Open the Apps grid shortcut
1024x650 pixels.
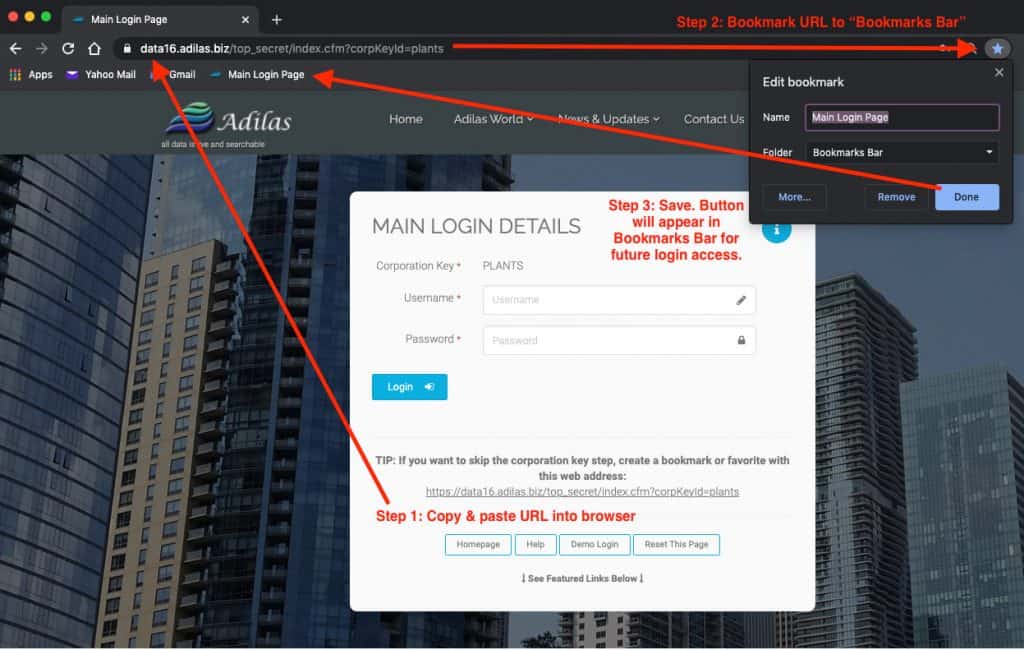31,74
